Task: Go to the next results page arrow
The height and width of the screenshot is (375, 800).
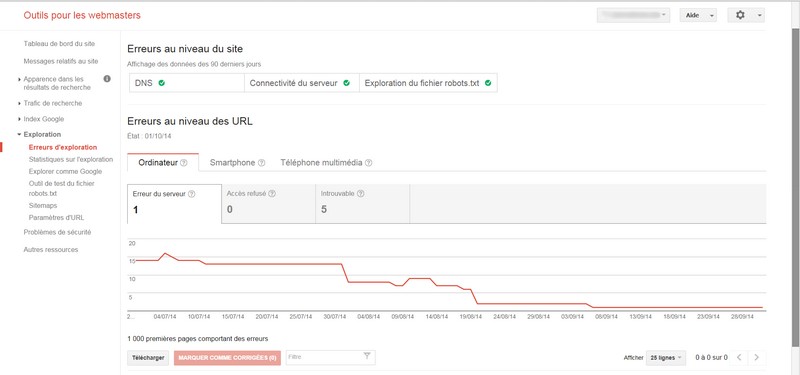Action: (757, 357)
